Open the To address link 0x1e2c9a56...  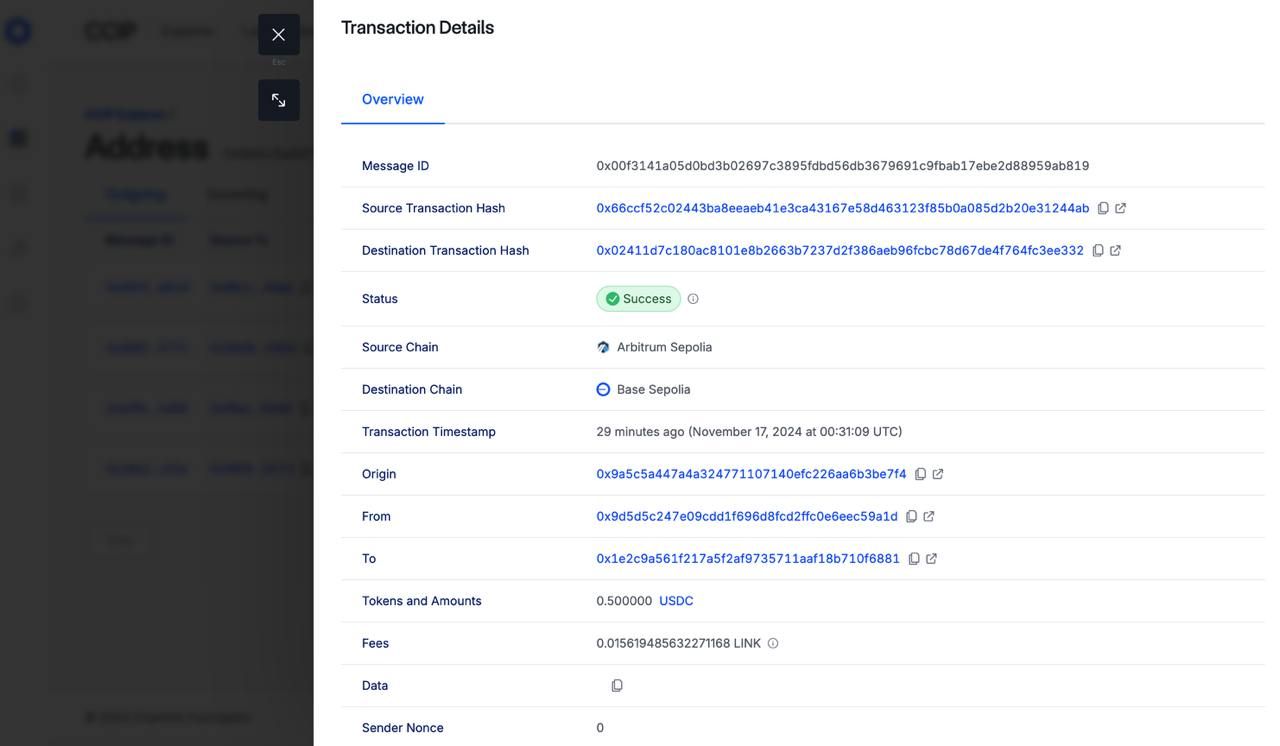[x=748, y=559]
